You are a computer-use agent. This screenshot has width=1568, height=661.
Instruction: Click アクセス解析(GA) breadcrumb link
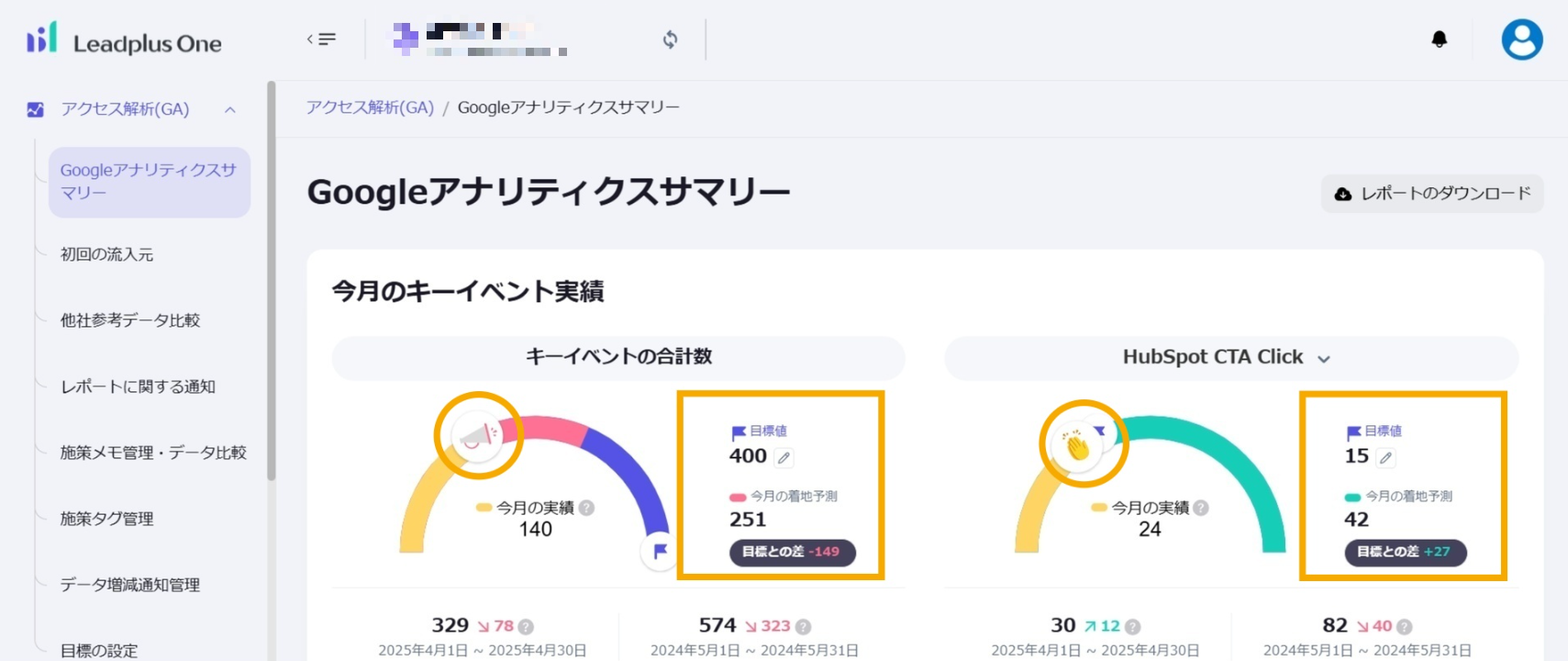click(x=370, y=107)
